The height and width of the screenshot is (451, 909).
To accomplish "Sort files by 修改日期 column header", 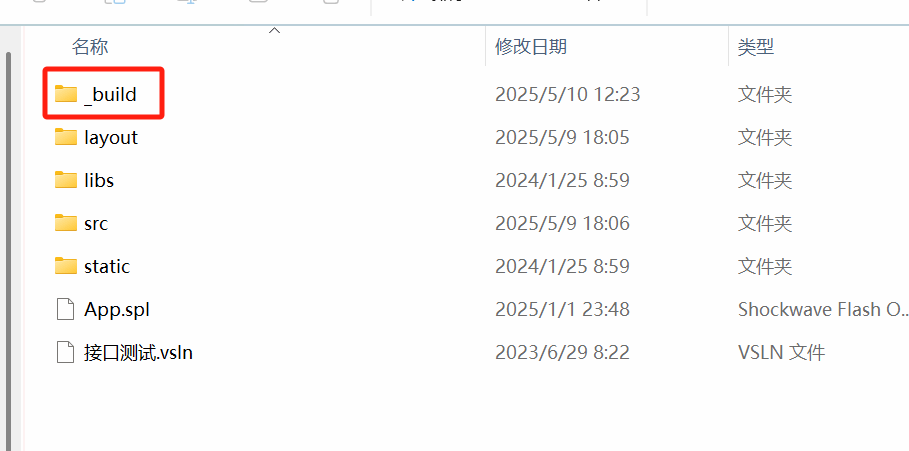I will click(531, 46).
